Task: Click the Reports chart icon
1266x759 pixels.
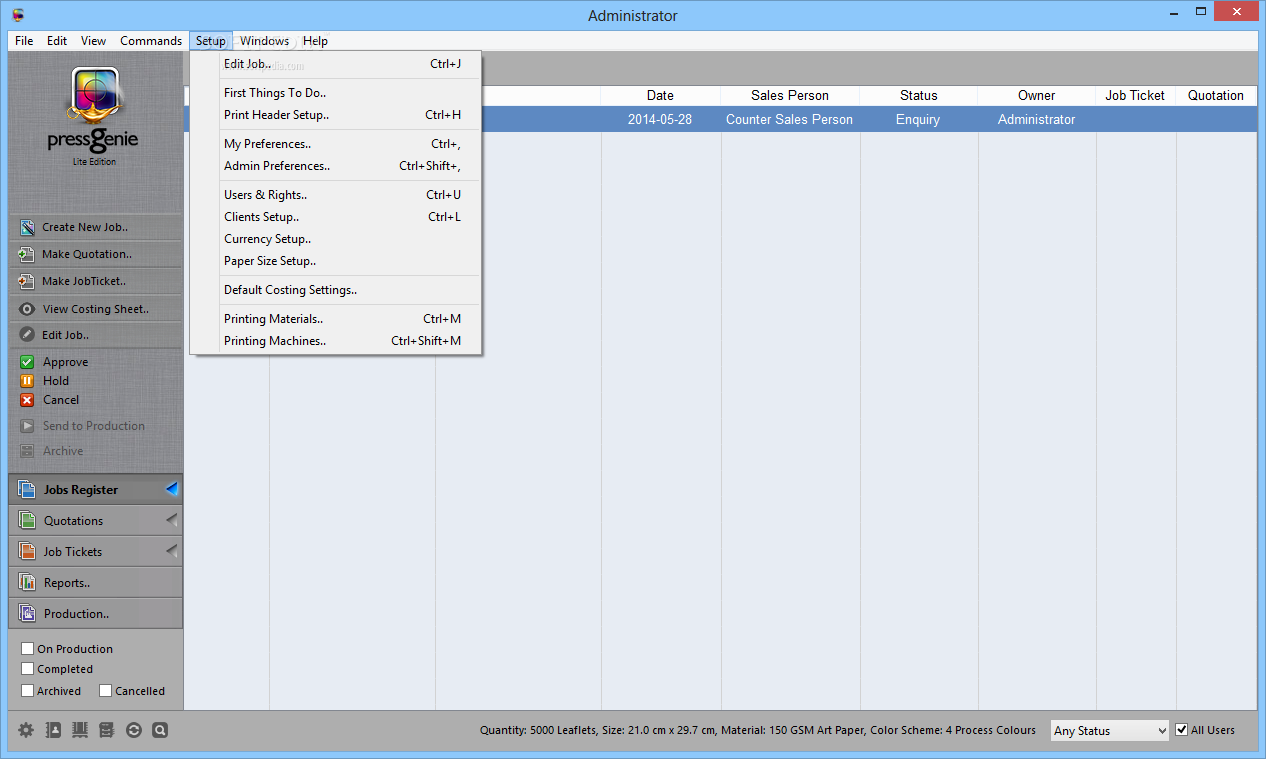Action: [27, 583]
